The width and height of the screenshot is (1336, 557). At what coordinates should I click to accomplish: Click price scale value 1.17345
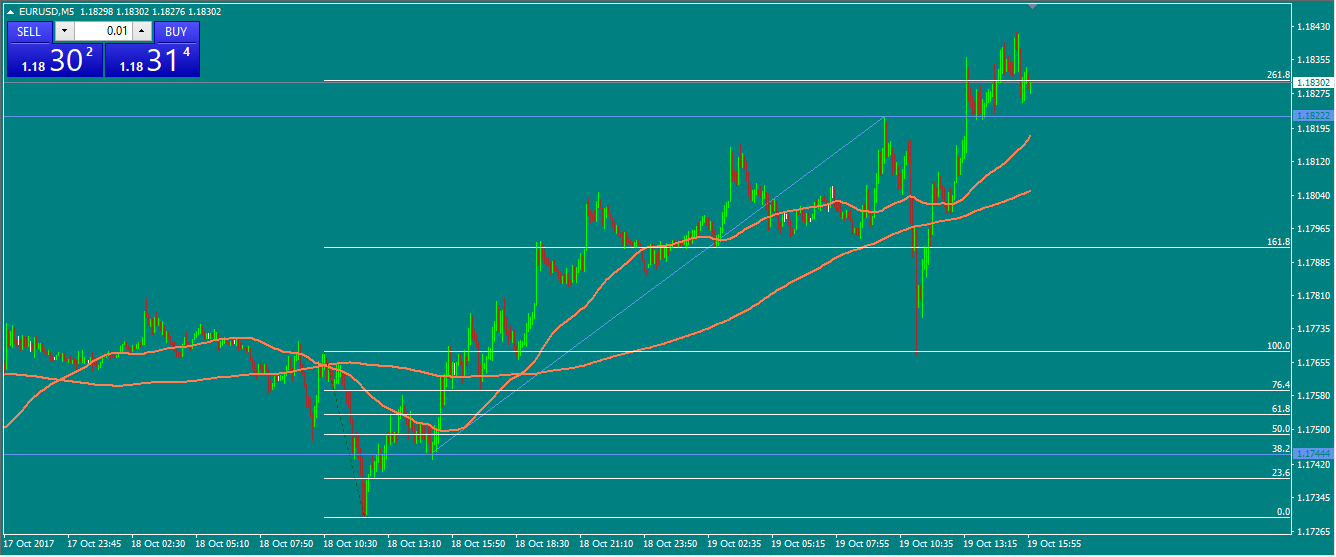[x=1314, y=498]
